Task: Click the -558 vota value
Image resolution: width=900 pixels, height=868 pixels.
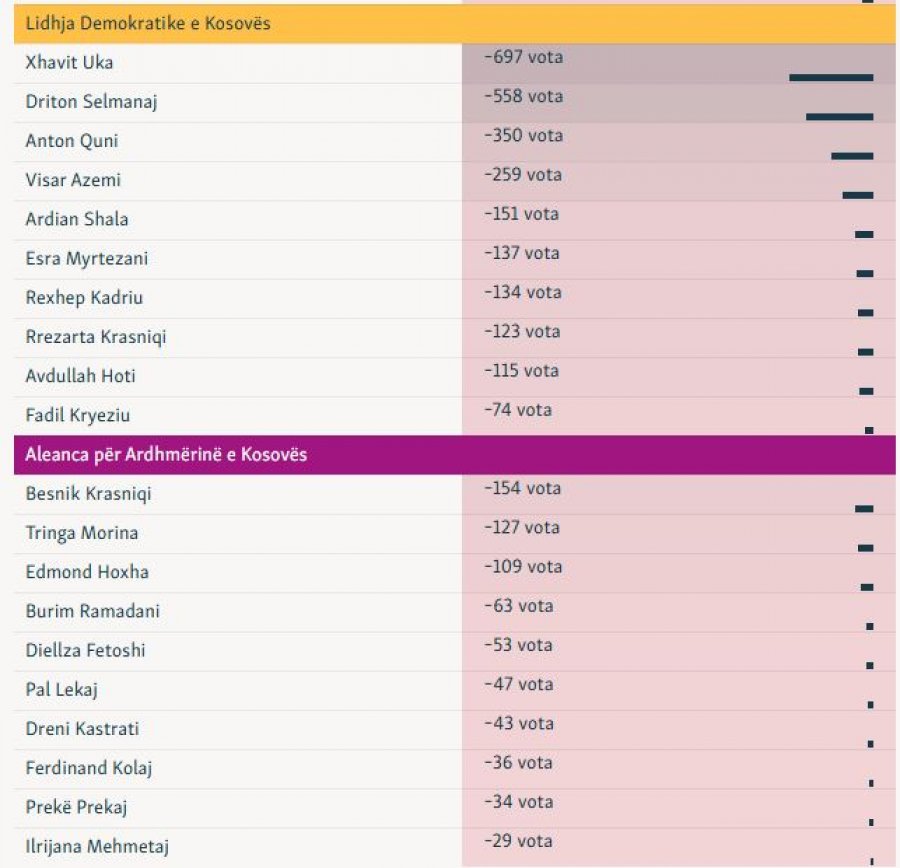Action: pos(523,97)
